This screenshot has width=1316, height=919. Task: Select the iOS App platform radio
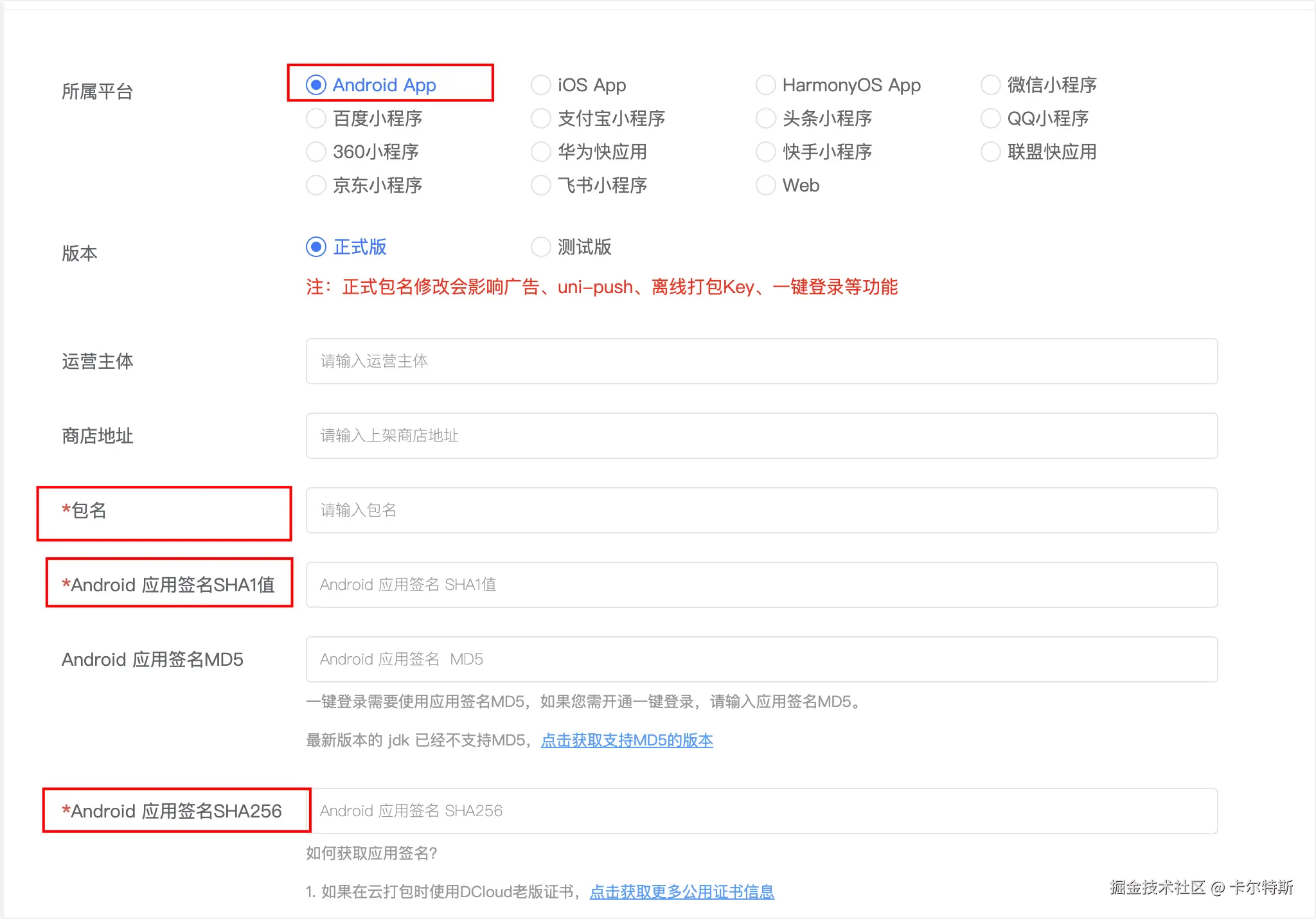(541, 85)
